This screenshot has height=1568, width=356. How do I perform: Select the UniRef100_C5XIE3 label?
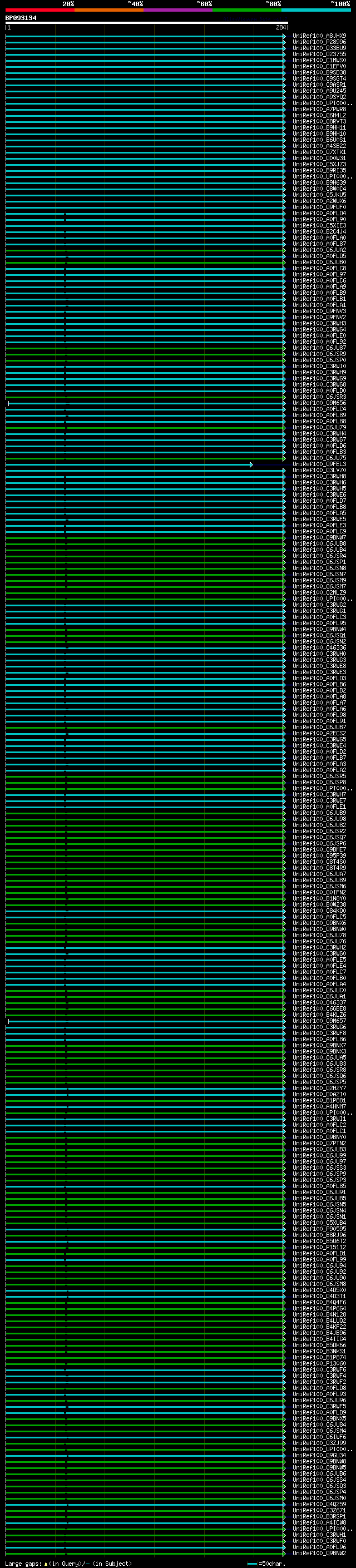pyautogui.click(x=319, y=225)
